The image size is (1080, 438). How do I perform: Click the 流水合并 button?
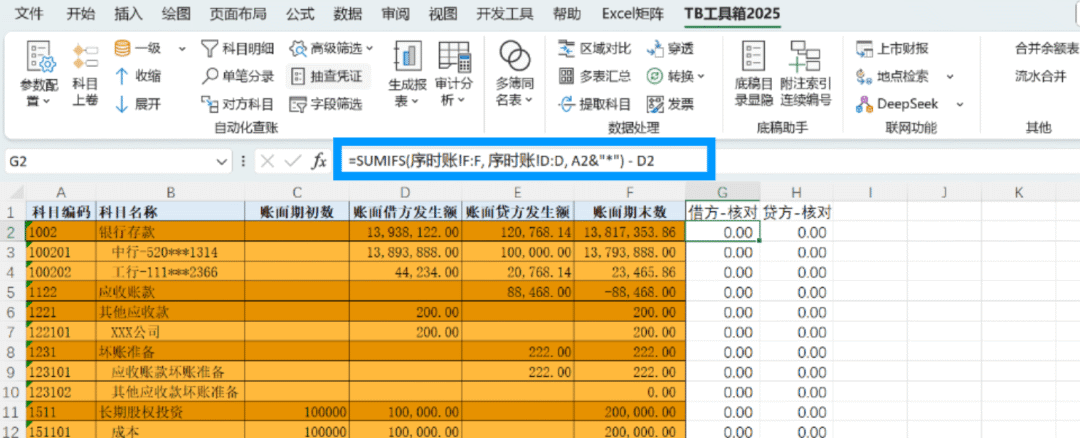click(x=1040, y=76)
